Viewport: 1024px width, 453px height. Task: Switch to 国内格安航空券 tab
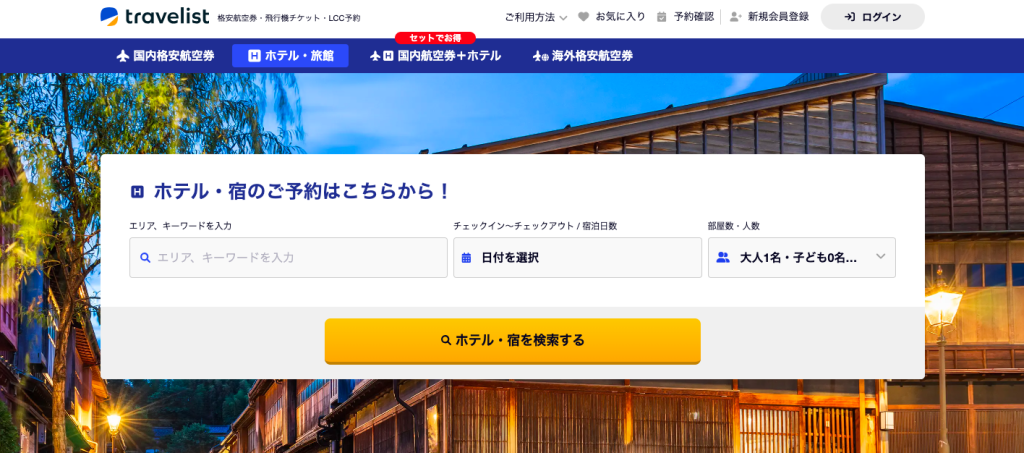tap(166, 56)
